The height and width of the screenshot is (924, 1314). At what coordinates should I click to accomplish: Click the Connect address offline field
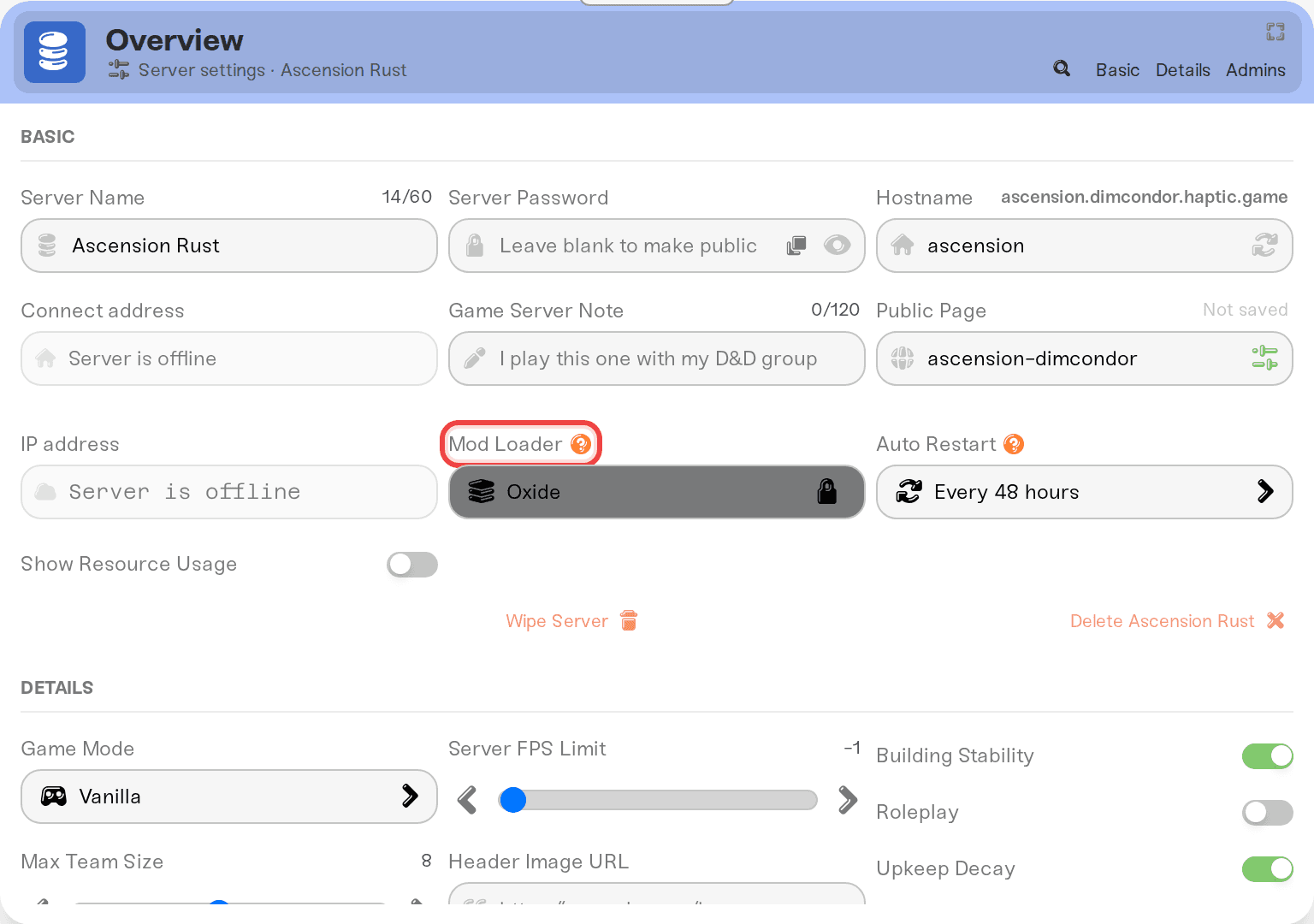click(x=229, y=358)
